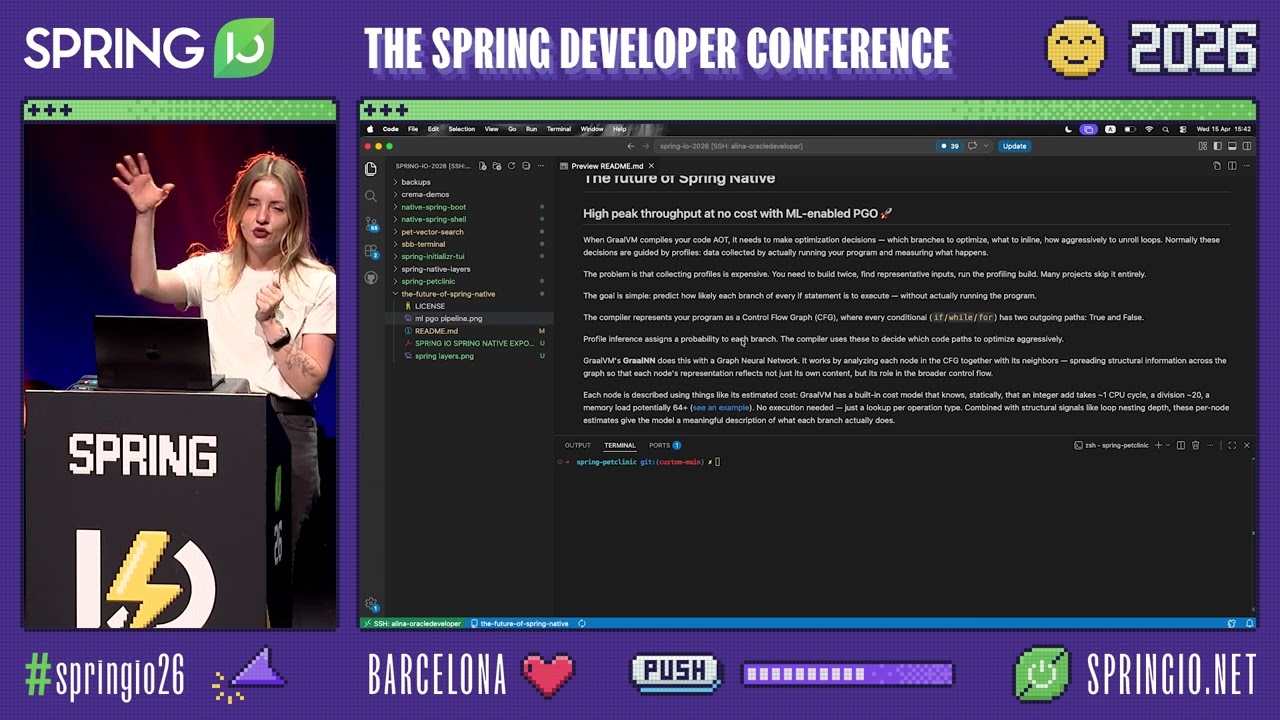Split the editor to the right
Viewport: 1280px width, 720px height.
1232,166
